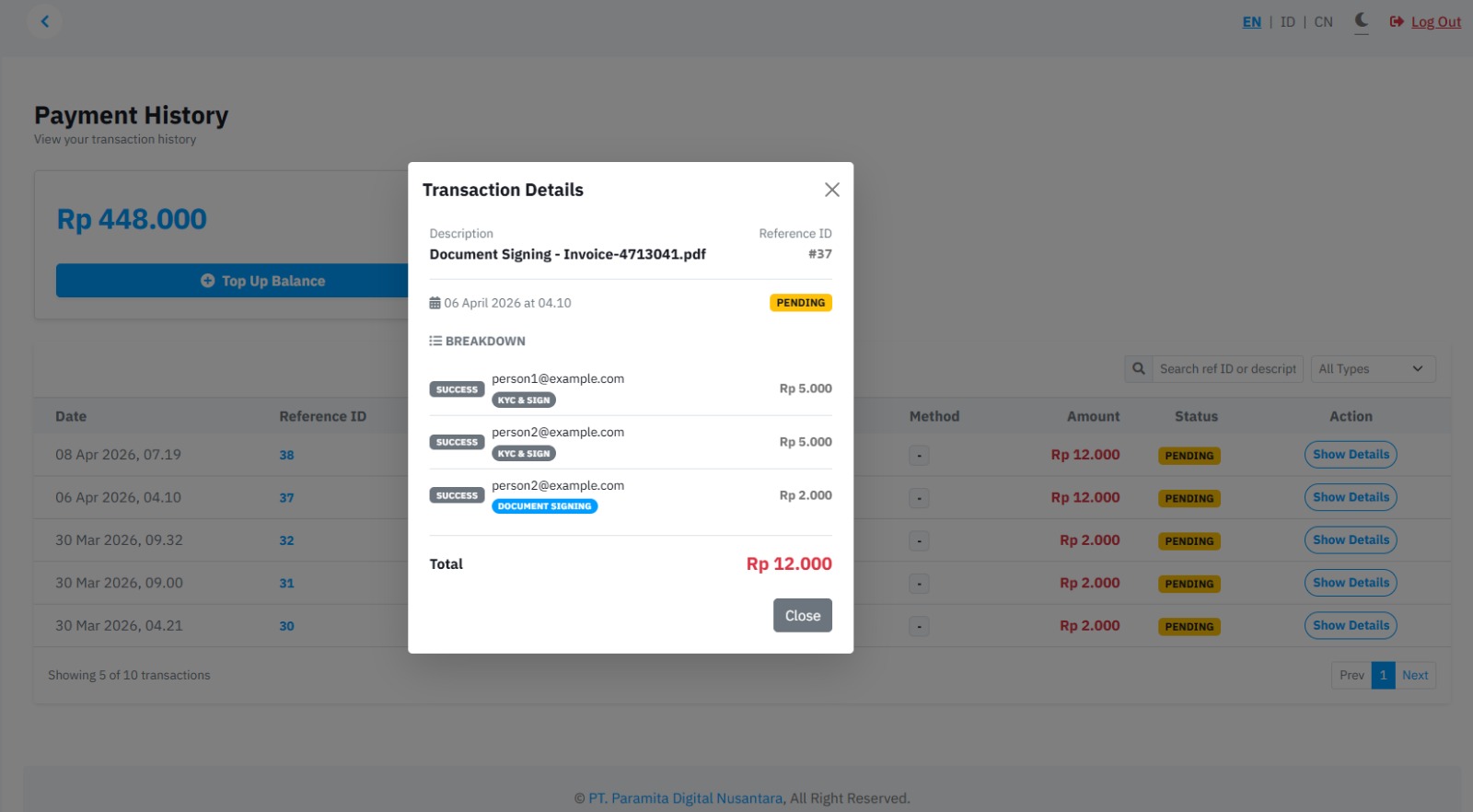Image resolution: width=1473 pixels, height=812 pixels.
Task: Open the All Types filter dropdown
Action: [1373, 368]
